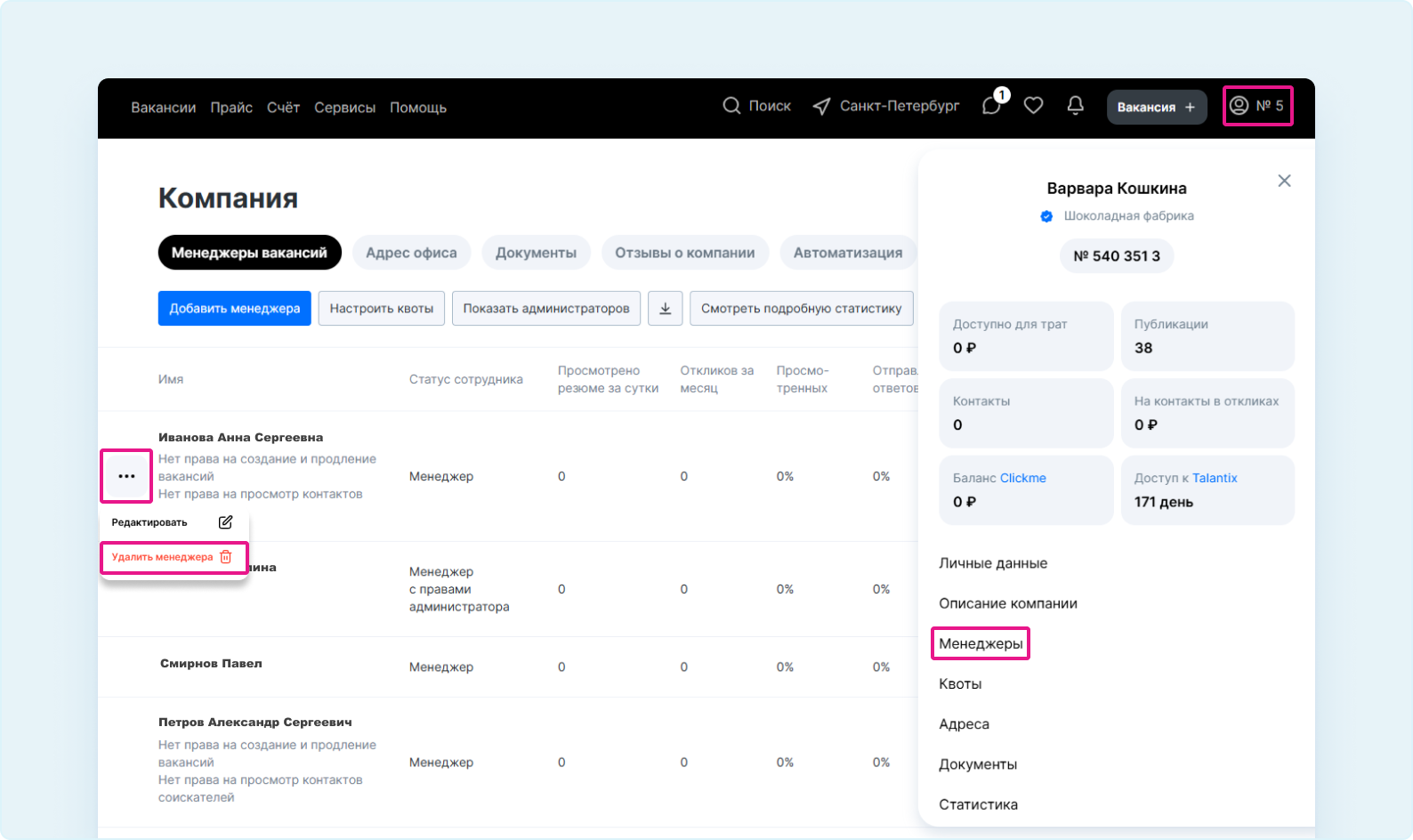This screenshot has height=840, width=1413.
Task: Open chat messages with notification badge
Action: tap(993, 105)
